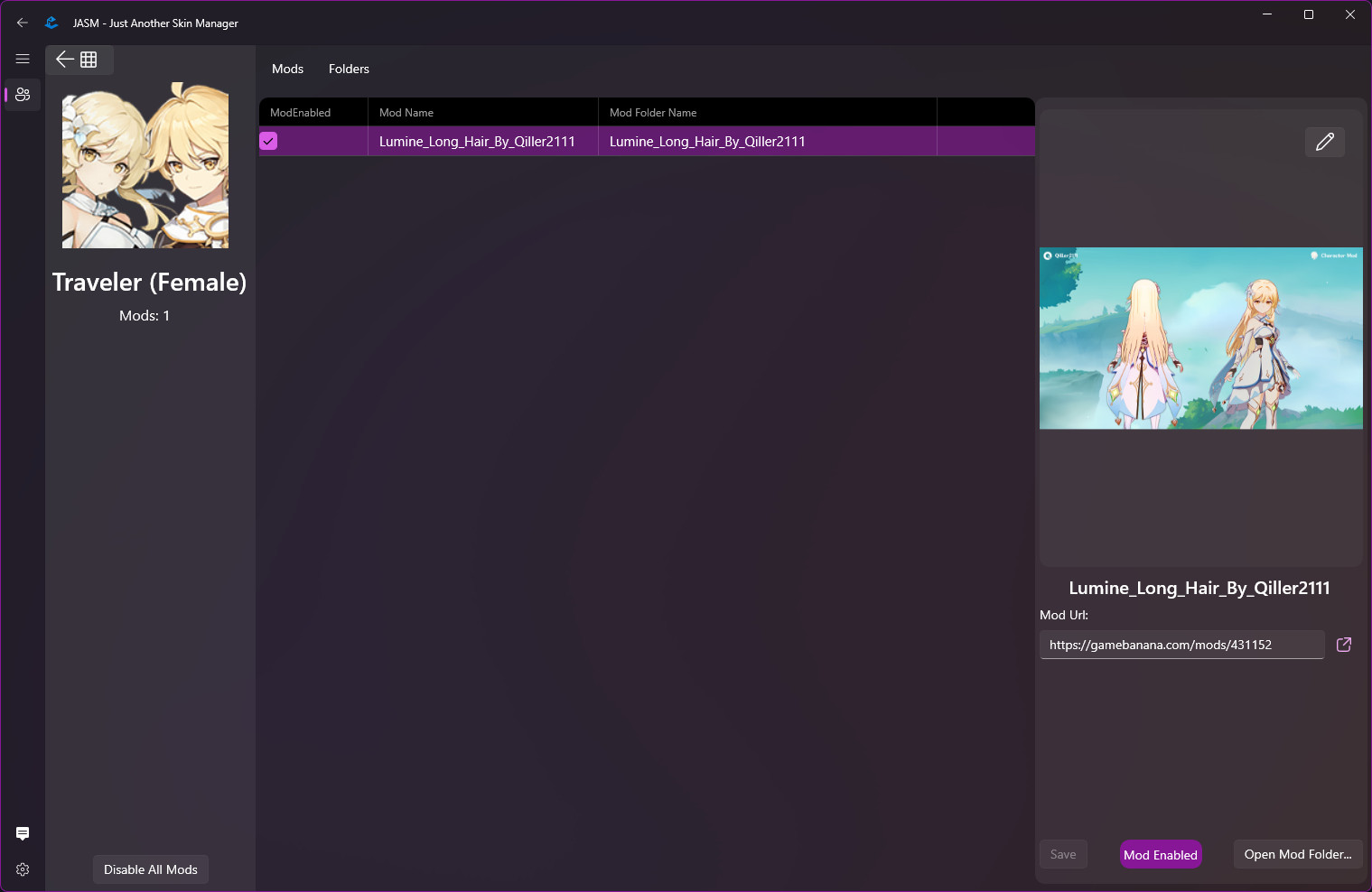Click the Traveler (Female) character portrait
1372x892 pixels.
pos(145,165)
